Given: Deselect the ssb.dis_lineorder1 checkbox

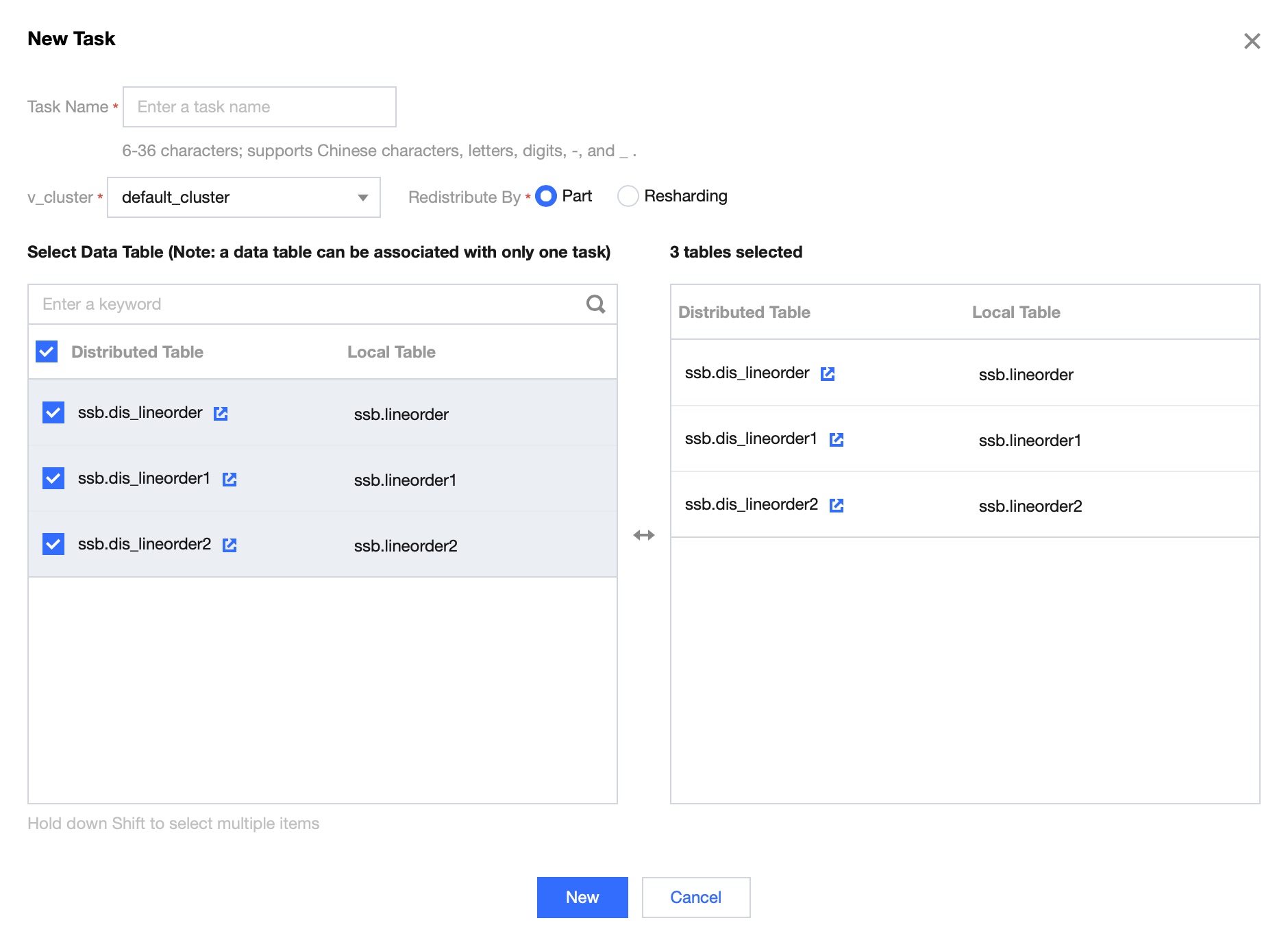Looking at the screenshot, I should (x=53, y=478).
